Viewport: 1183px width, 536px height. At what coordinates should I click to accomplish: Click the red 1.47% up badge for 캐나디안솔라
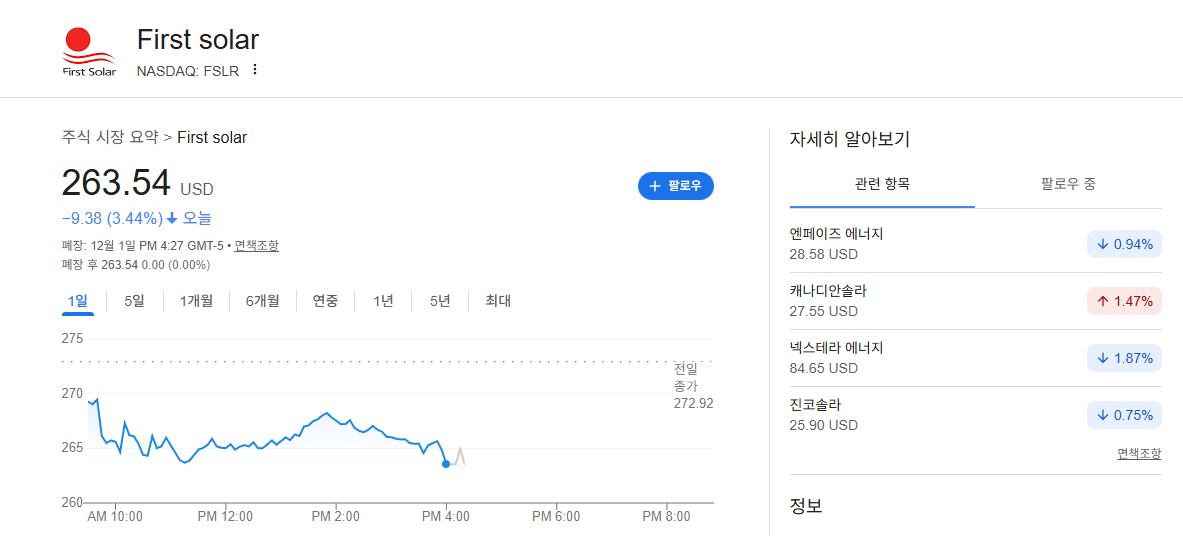1124,302
